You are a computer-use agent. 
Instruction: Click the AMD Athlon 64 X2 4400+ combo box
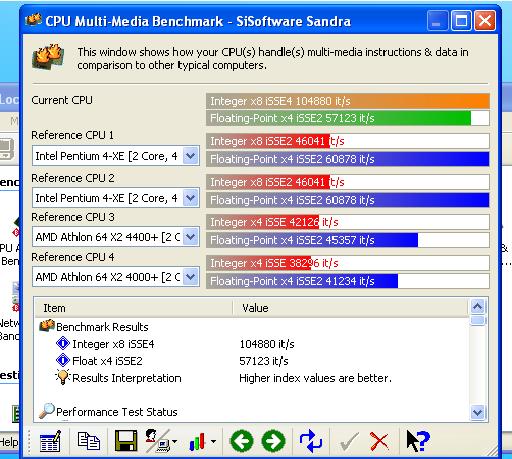116,237
